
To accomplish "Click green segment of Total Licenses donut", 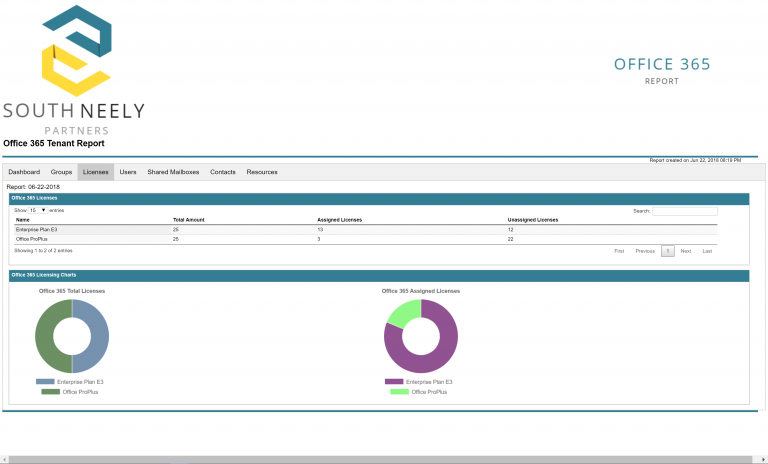I will point(45,337).
